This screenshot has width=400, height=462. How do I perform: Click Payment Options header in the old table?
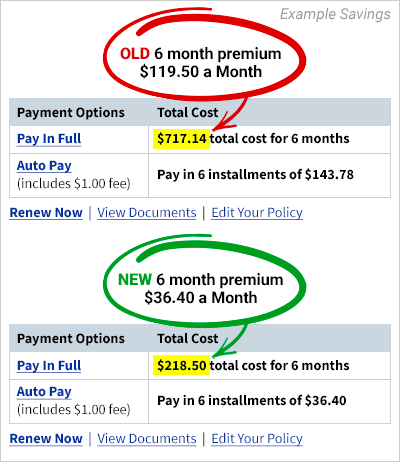[x=71, y=113]
